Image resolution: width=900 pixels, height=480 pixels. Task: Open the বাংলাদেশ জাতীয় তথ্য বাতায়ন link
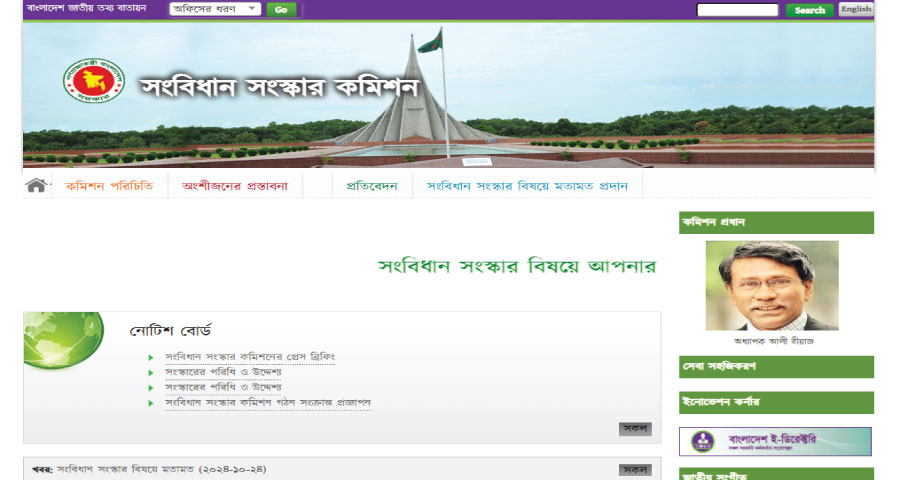point(87,9)
